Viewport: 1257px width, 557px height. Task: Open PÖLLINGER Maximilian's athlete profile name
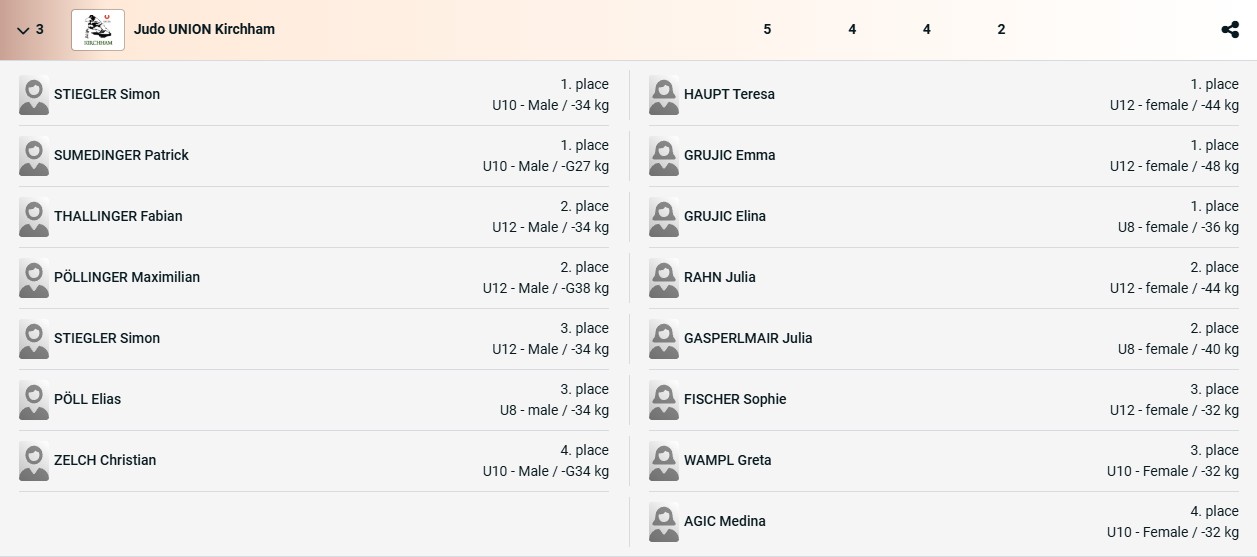[x=127, y=277]
